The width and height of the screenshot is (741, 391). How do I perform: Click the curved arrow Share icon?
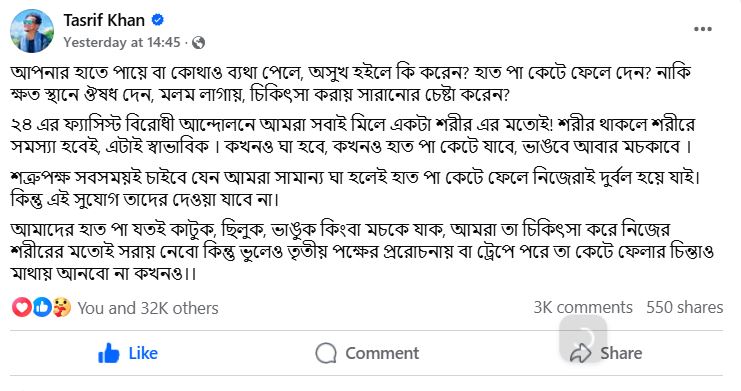click(x=580, y=353)
